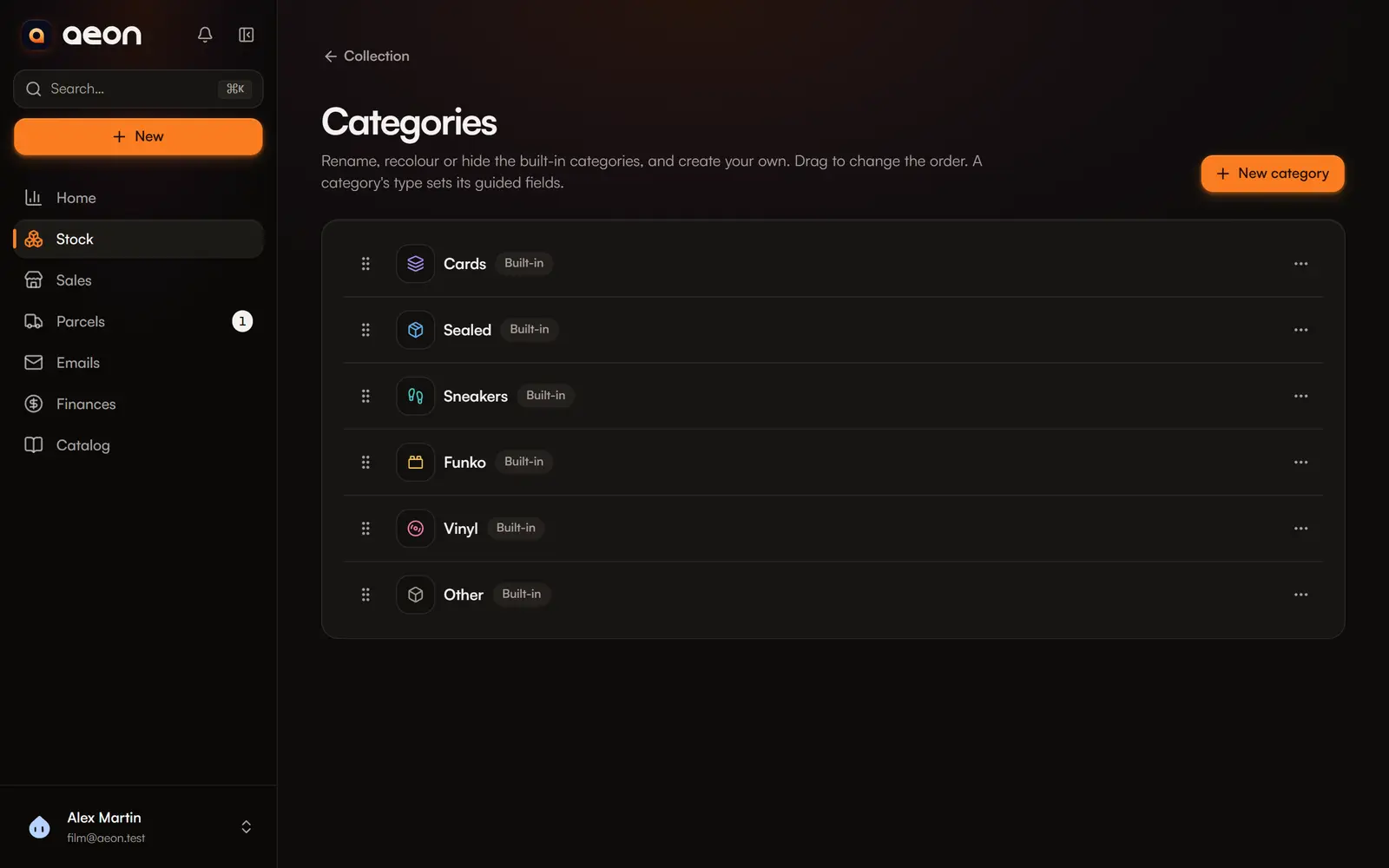Screen dimensions: 1389x868
Task: Open the options menu for Sneakers
Action: pyautogui.click(x=1300, y=396)
